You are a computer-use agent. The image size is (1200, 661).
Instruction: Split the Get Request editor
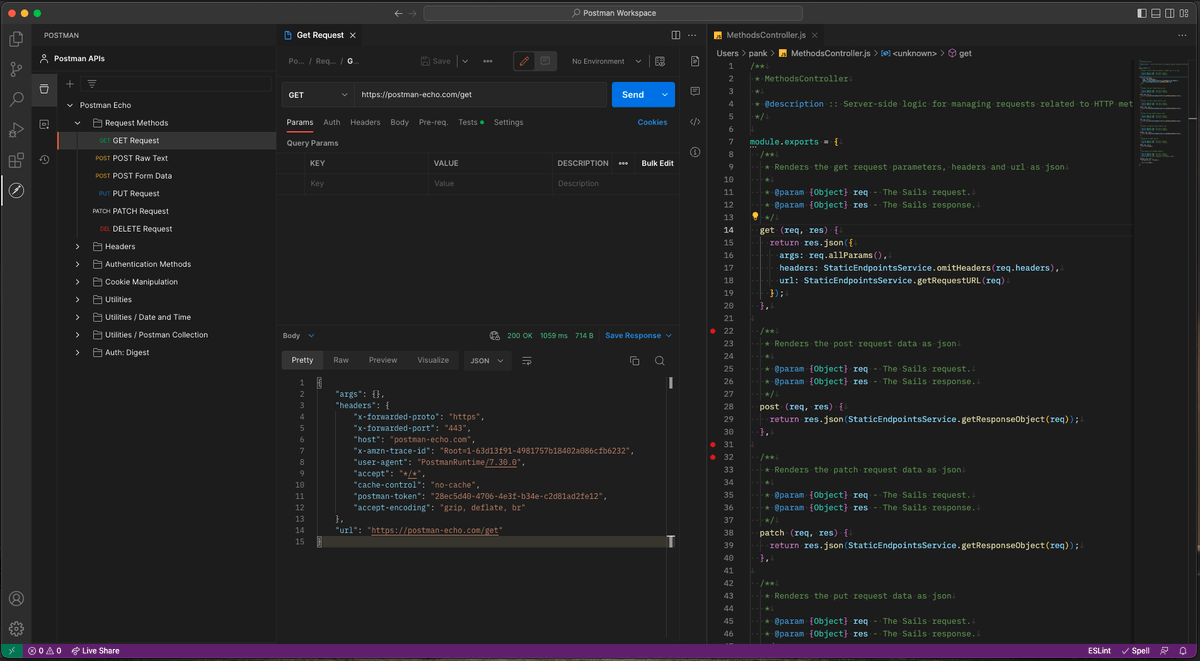point(676,35)
